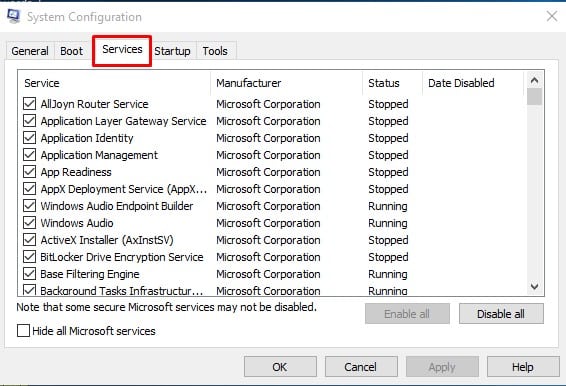Click the services list scrollbar thumb

(534, 97)
